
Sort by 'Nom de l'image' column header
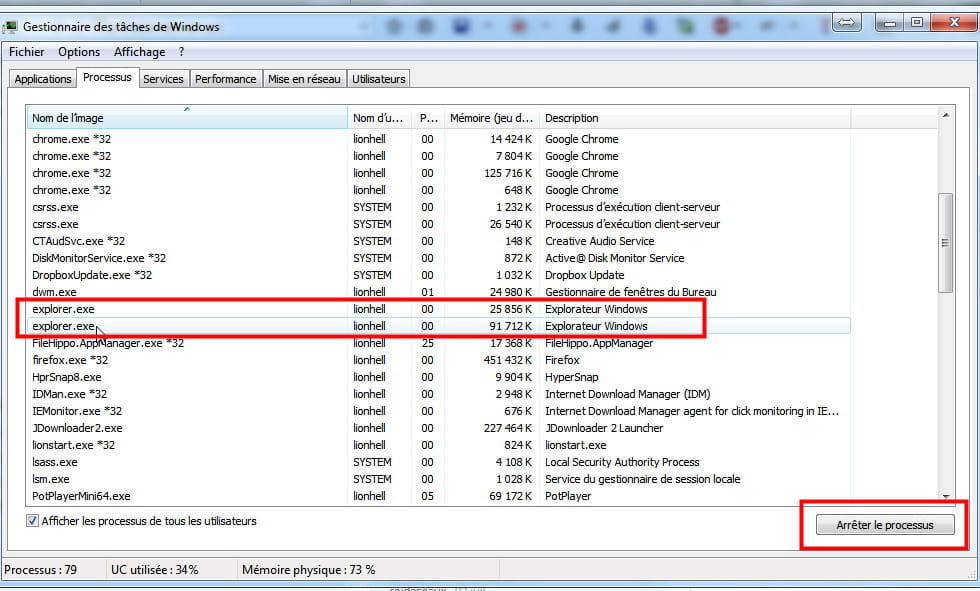point(187,118)
